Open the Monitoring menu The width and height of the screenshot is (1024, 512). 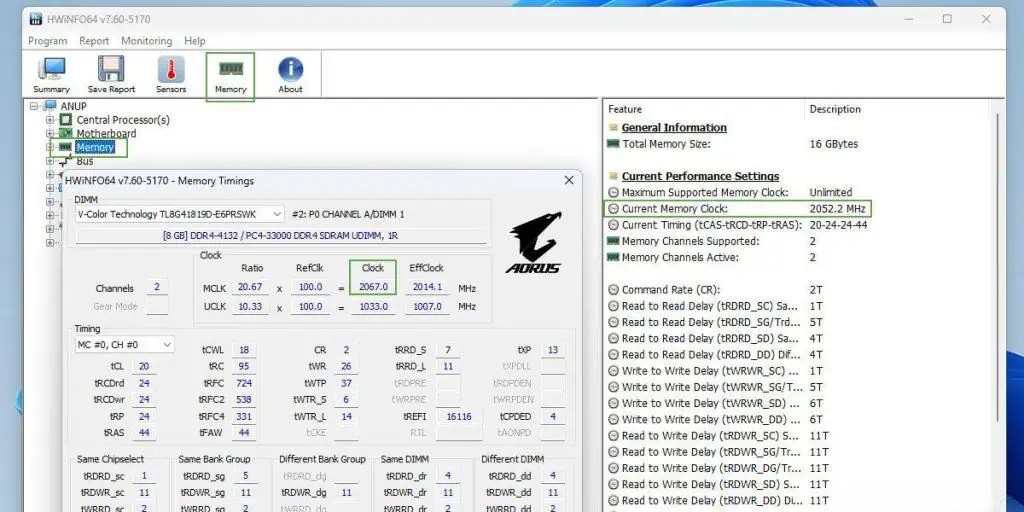click(146, 40)
